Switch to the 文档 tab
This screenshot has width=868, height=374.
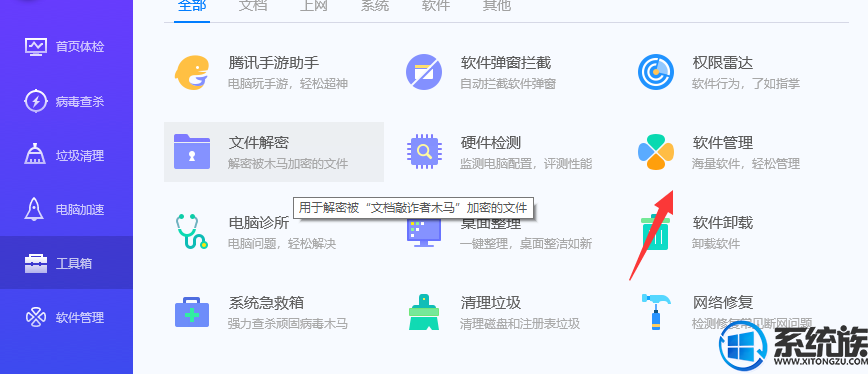[x=252, y=6]
